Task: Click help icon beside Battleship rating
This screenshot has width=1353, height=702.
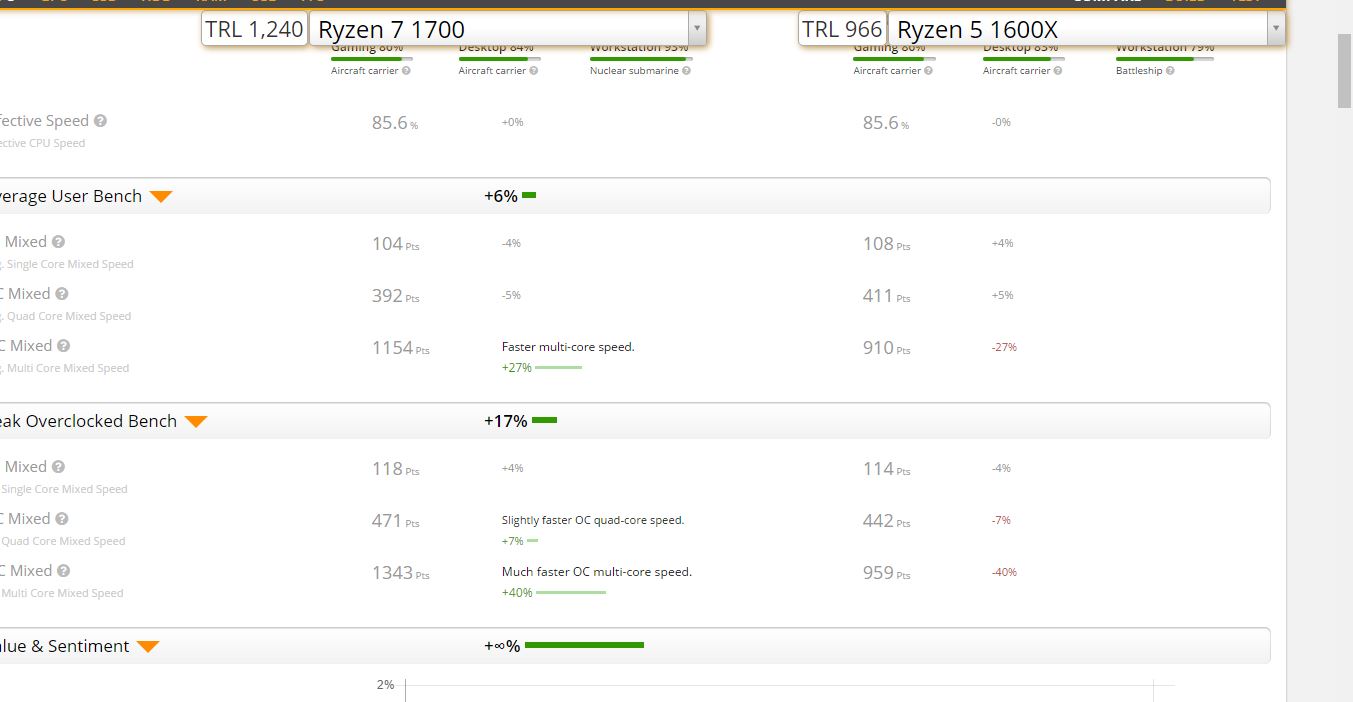Action: click(1169, 71)
